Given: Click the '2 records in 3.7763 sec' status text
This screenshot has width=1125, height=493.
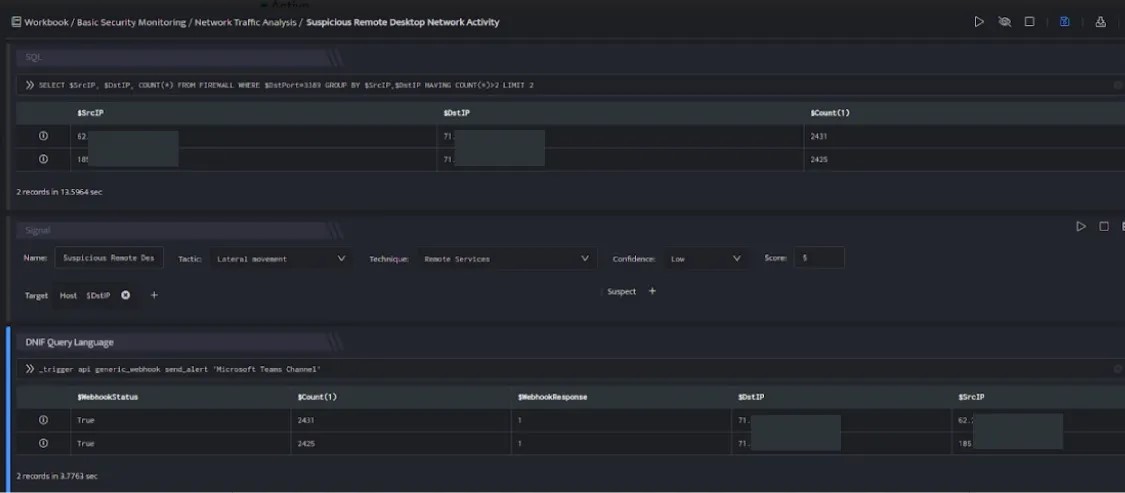Looking at the screenshot, I should pos(57,476).
